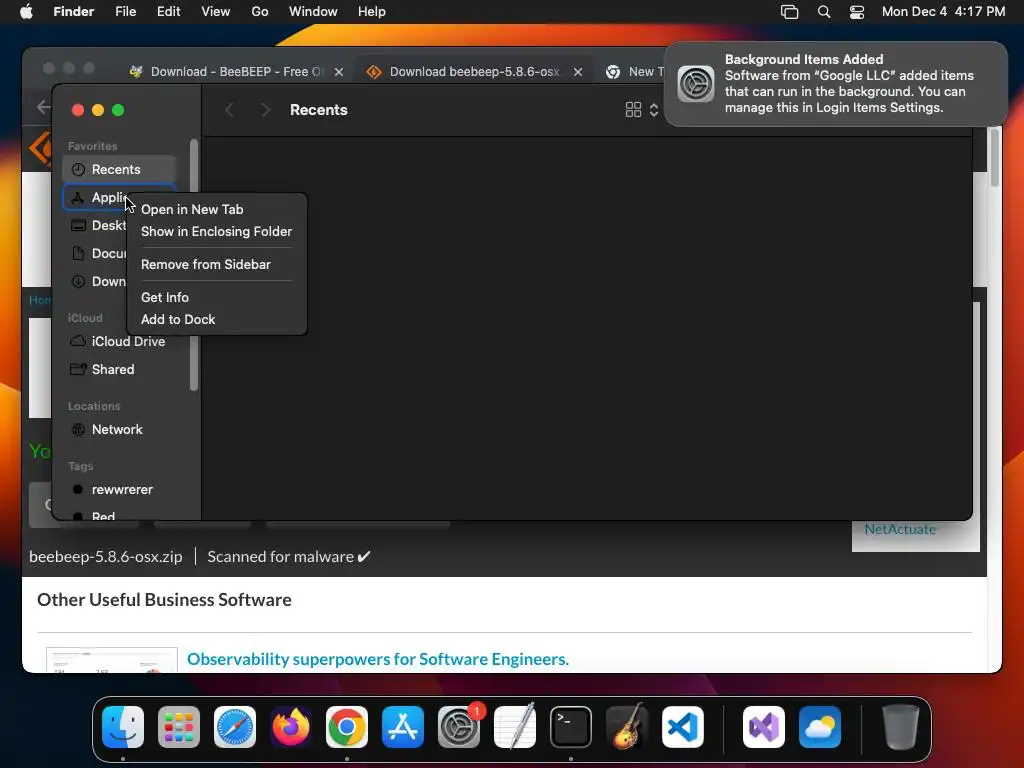The height and width of the screenshot is (768, 1024).
Task: Open iCloud Drive in the sidebar
Action: [120, 342]
